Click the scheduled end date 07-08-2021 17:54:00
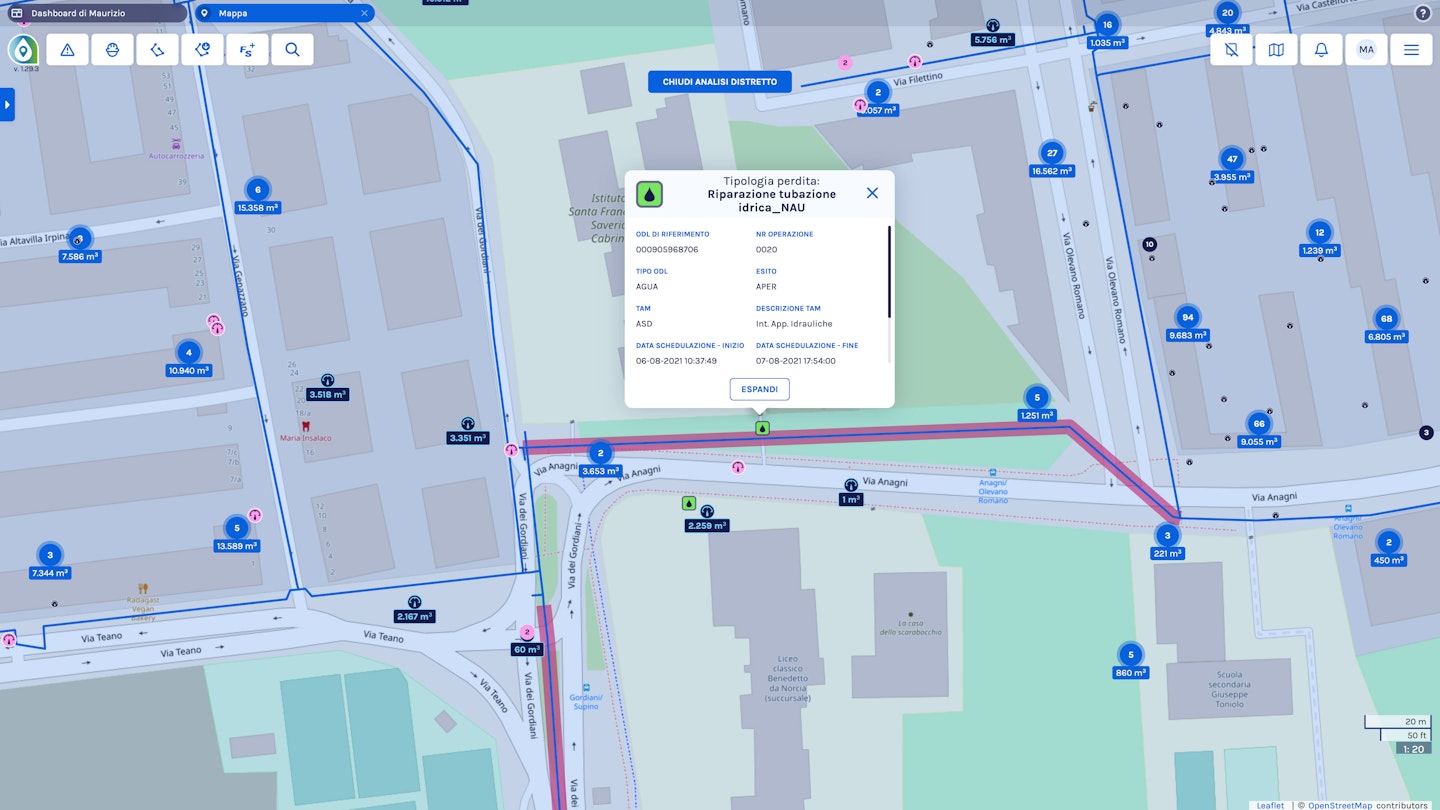This screenshot has height=810, width=1440. (x=796, y=361)
